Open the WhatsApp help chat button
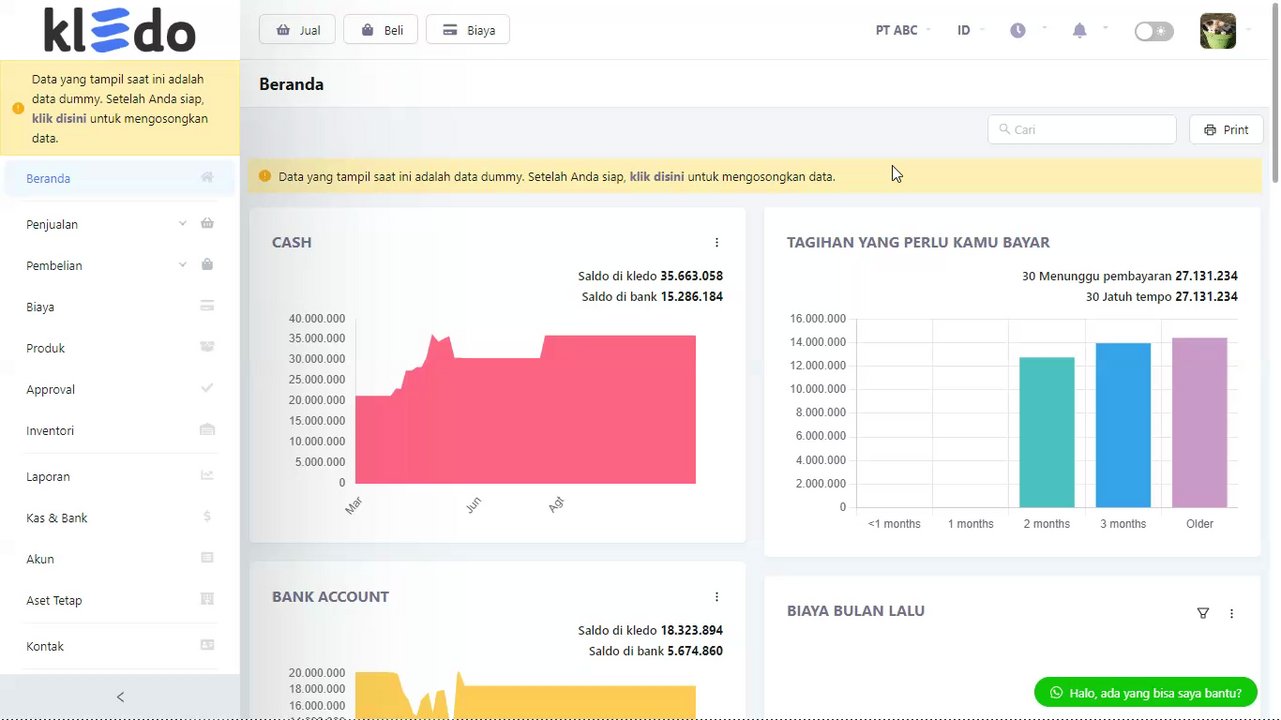Image resolution: width=1281 pixels, height=720 pixels. [x=1146, y=693]
